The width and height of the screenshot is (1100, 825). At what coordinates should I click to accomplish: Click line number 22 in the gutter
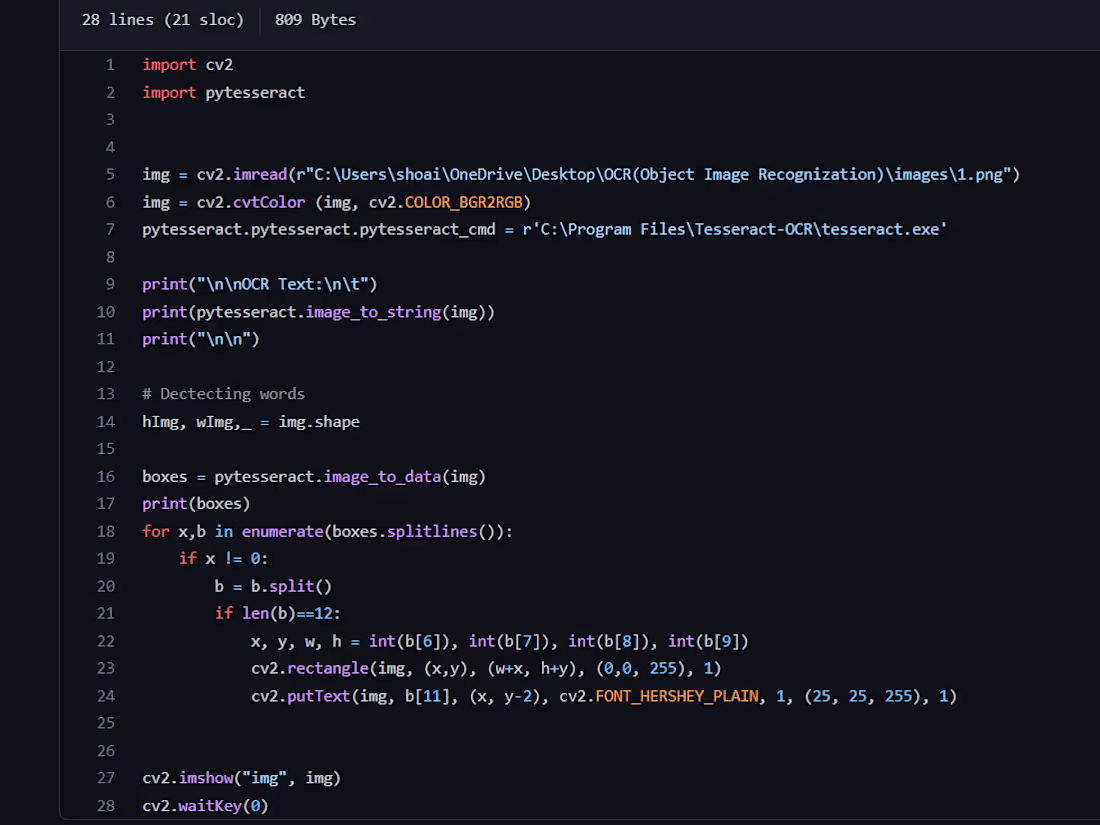tap(106, 641)
